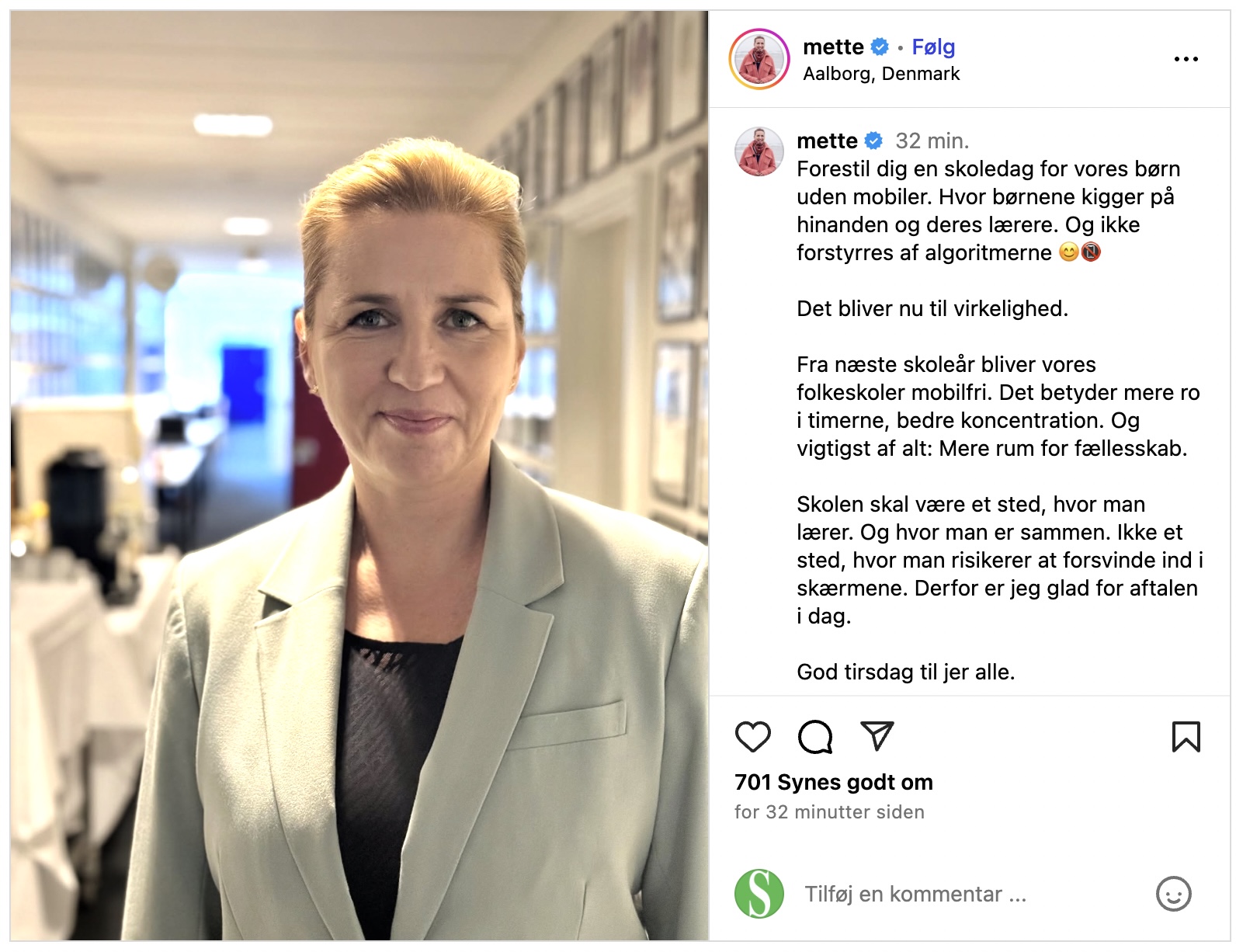Open mette's story ring profile picture in header
Image resolution: width=1236 pixels, height=952 pixels.
759,59
